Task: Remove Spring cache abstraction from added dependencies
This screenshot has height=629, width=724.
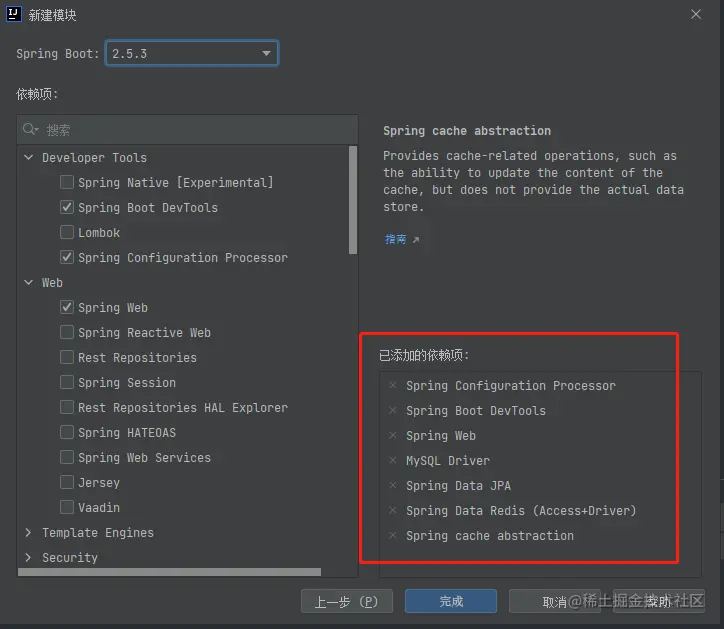Action: (x=392, y=535)
